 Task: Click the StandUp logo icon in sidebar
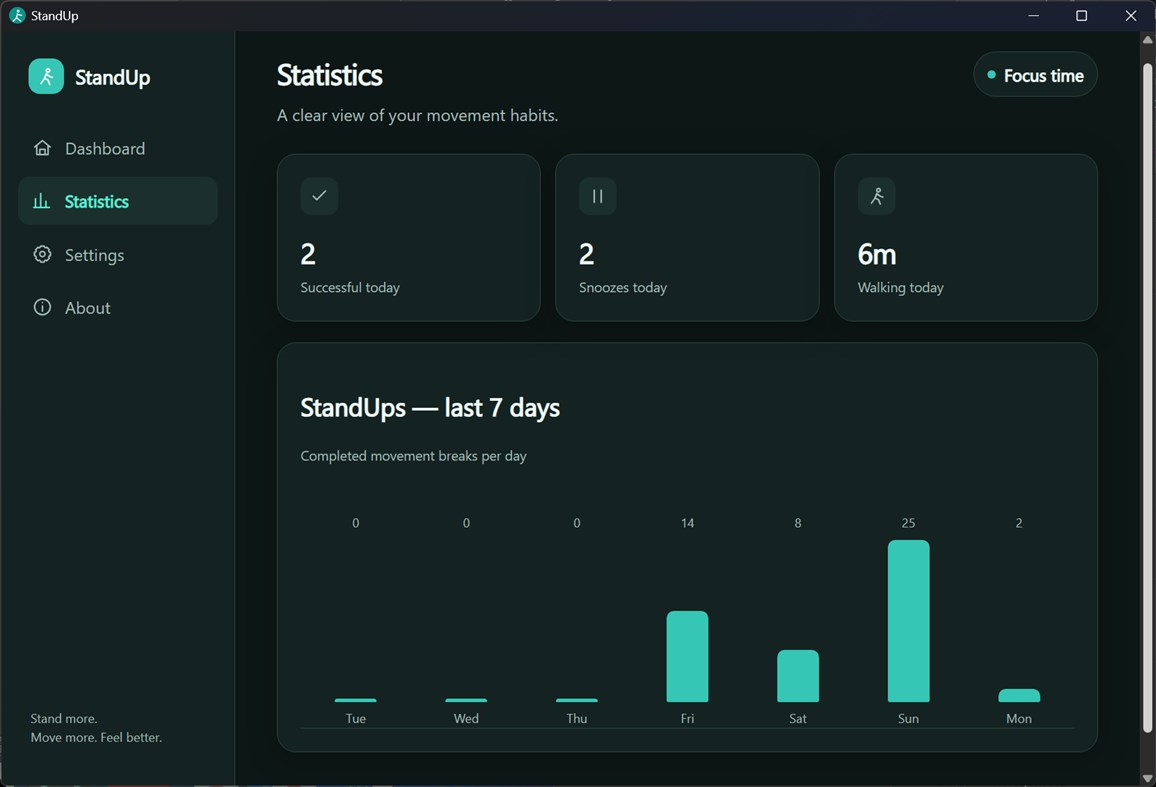[x=46, y=77]
